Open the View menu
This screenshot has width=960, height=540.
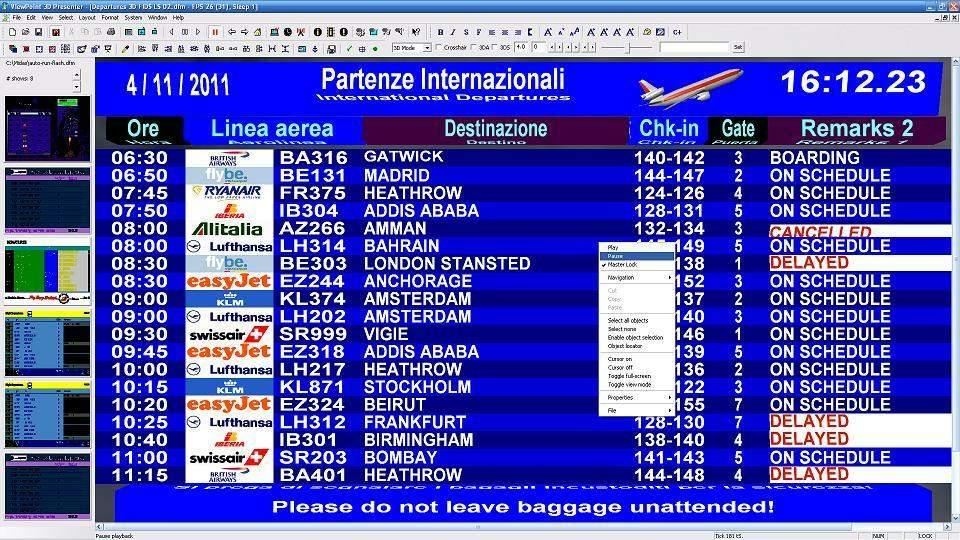pos(47,18)
